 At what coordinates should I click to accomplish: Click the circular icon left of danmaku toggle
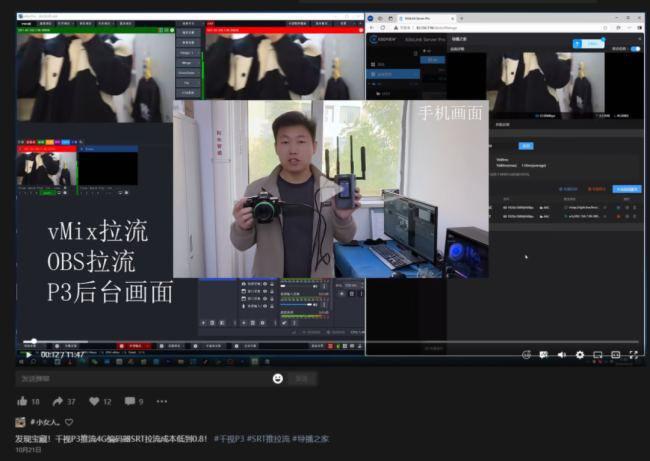pos(526,355)
